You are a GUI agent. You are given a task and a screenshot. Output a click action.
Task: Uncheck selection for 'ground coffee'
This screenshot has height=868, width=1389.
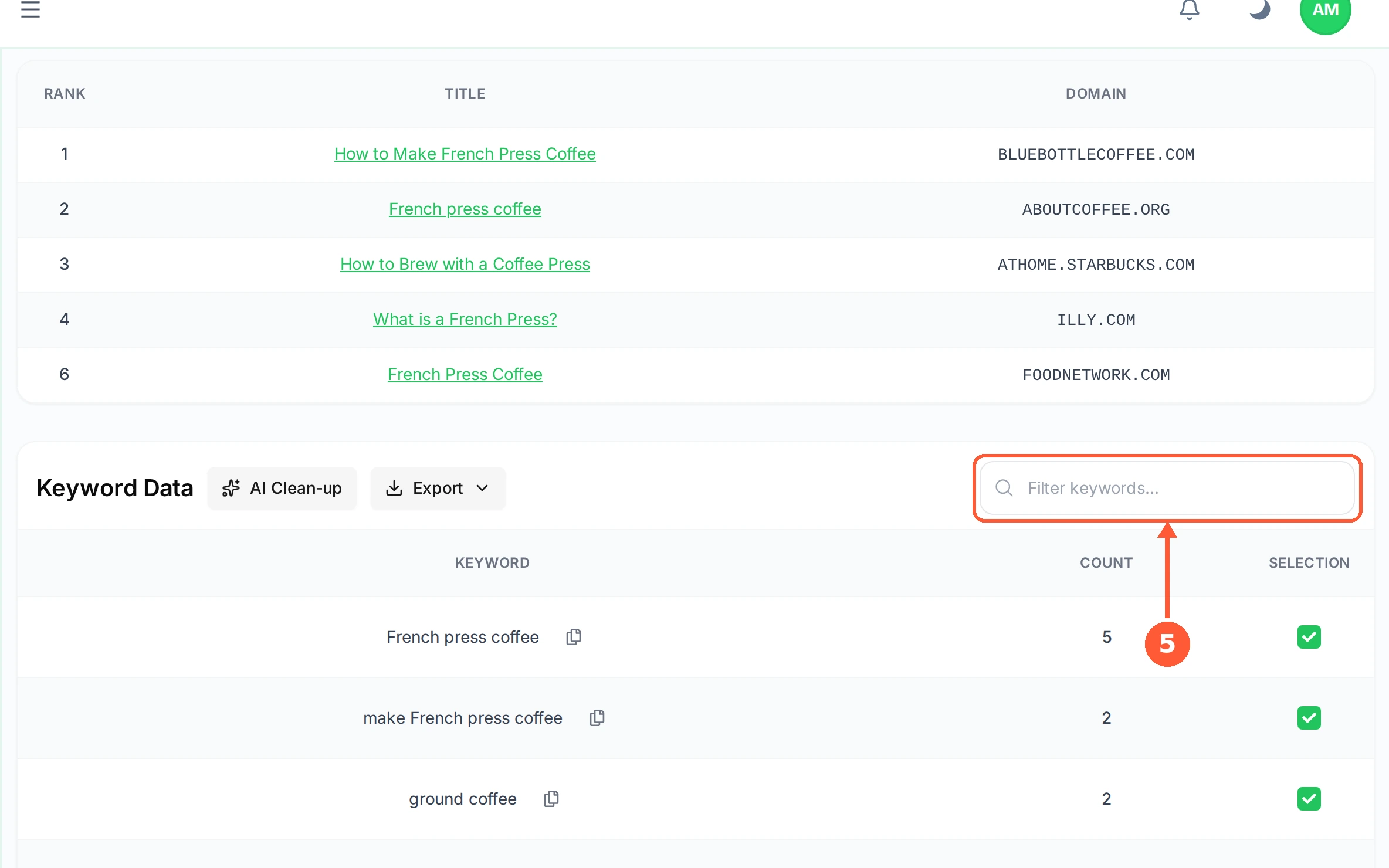click(x=1309, y=799)
